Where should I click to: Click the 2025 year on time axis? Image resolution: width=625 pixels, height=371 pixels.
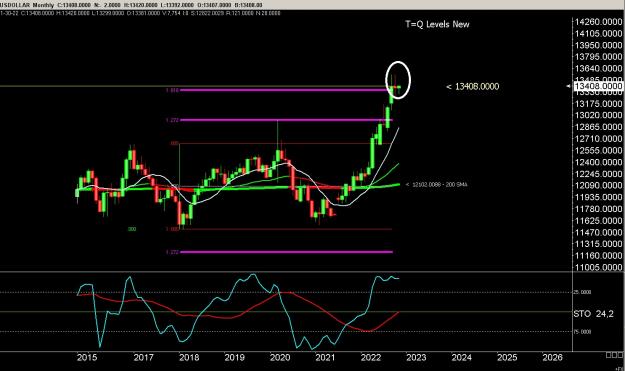click(x=507, y=357)
